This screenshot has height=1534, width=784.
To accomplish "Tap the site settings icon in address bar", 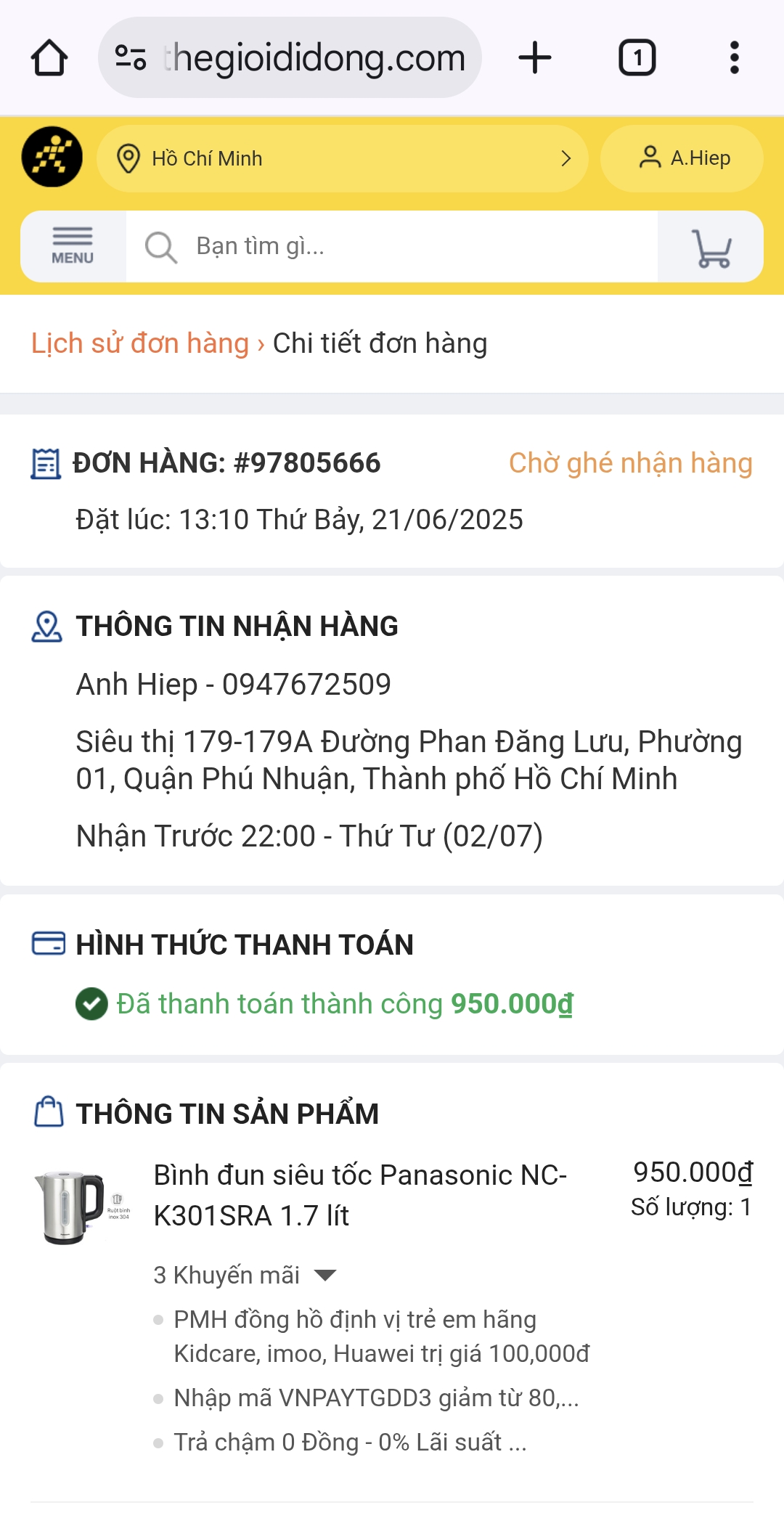I will point(131,58).
